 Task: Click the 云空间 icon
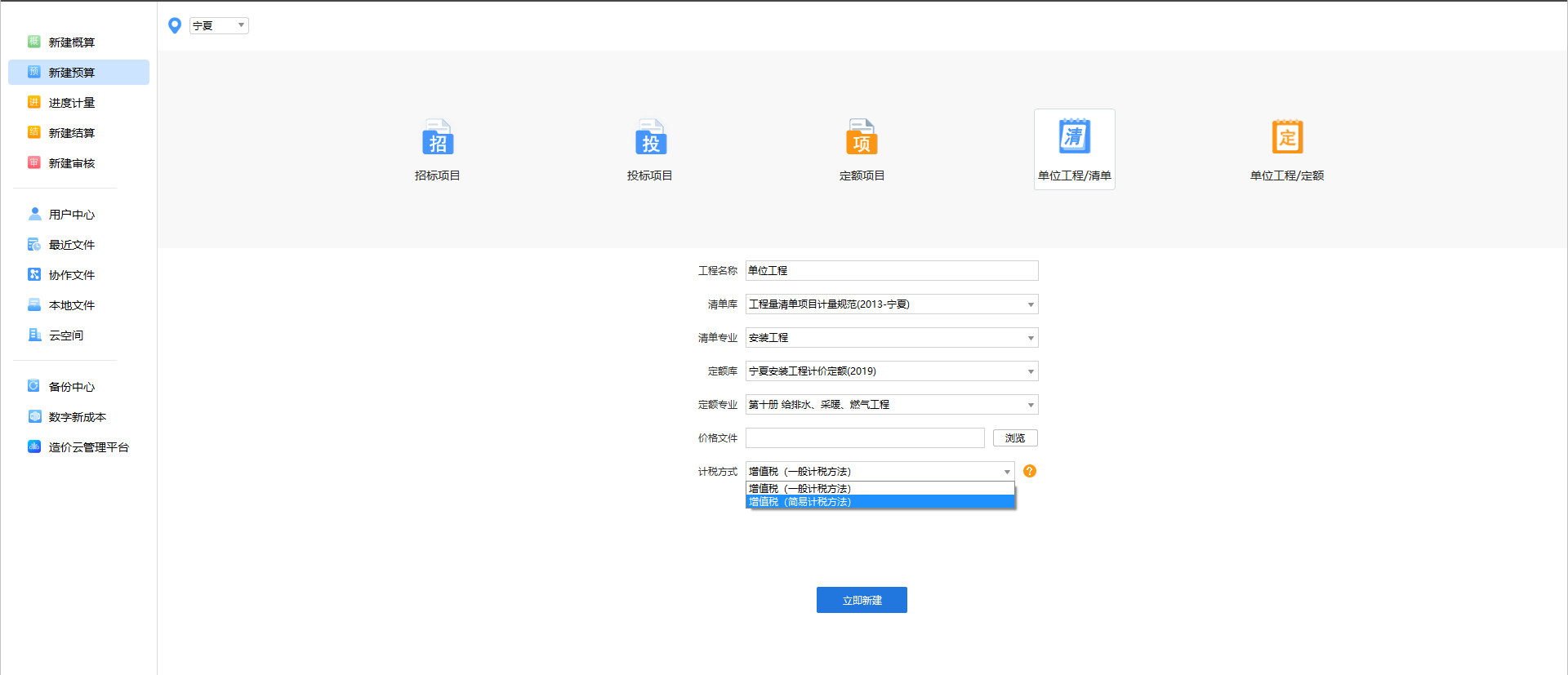pyautogui.click(x=34, y=335)
